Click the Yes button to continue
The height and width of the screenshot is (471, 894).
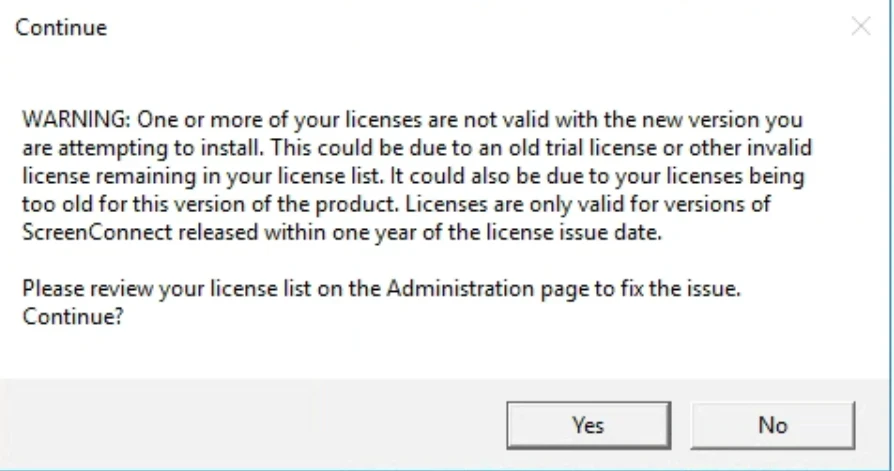pyautogui.click(x=588, y=425)
